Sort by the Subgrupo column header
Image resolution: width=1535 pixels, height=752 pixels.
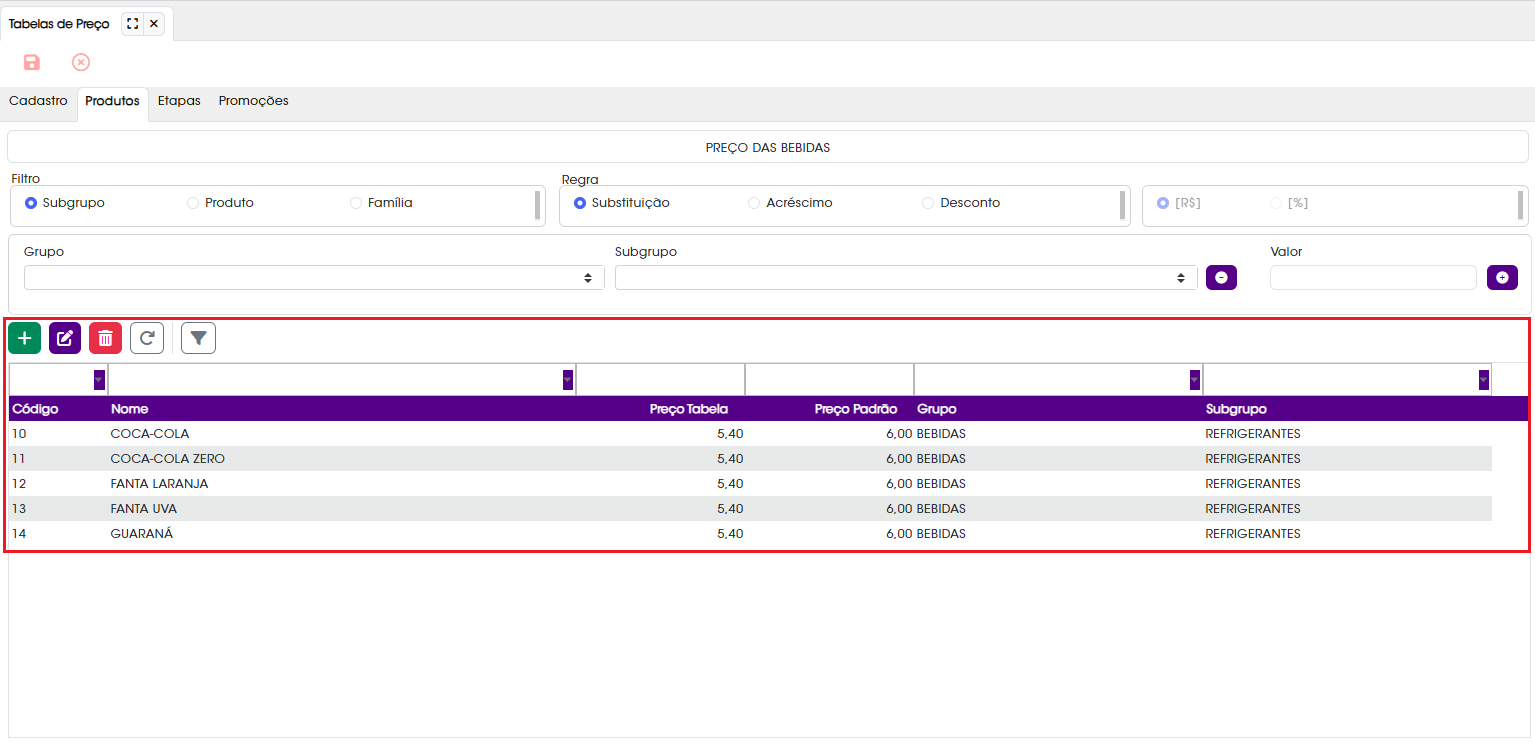click(x=1236, y=409)
